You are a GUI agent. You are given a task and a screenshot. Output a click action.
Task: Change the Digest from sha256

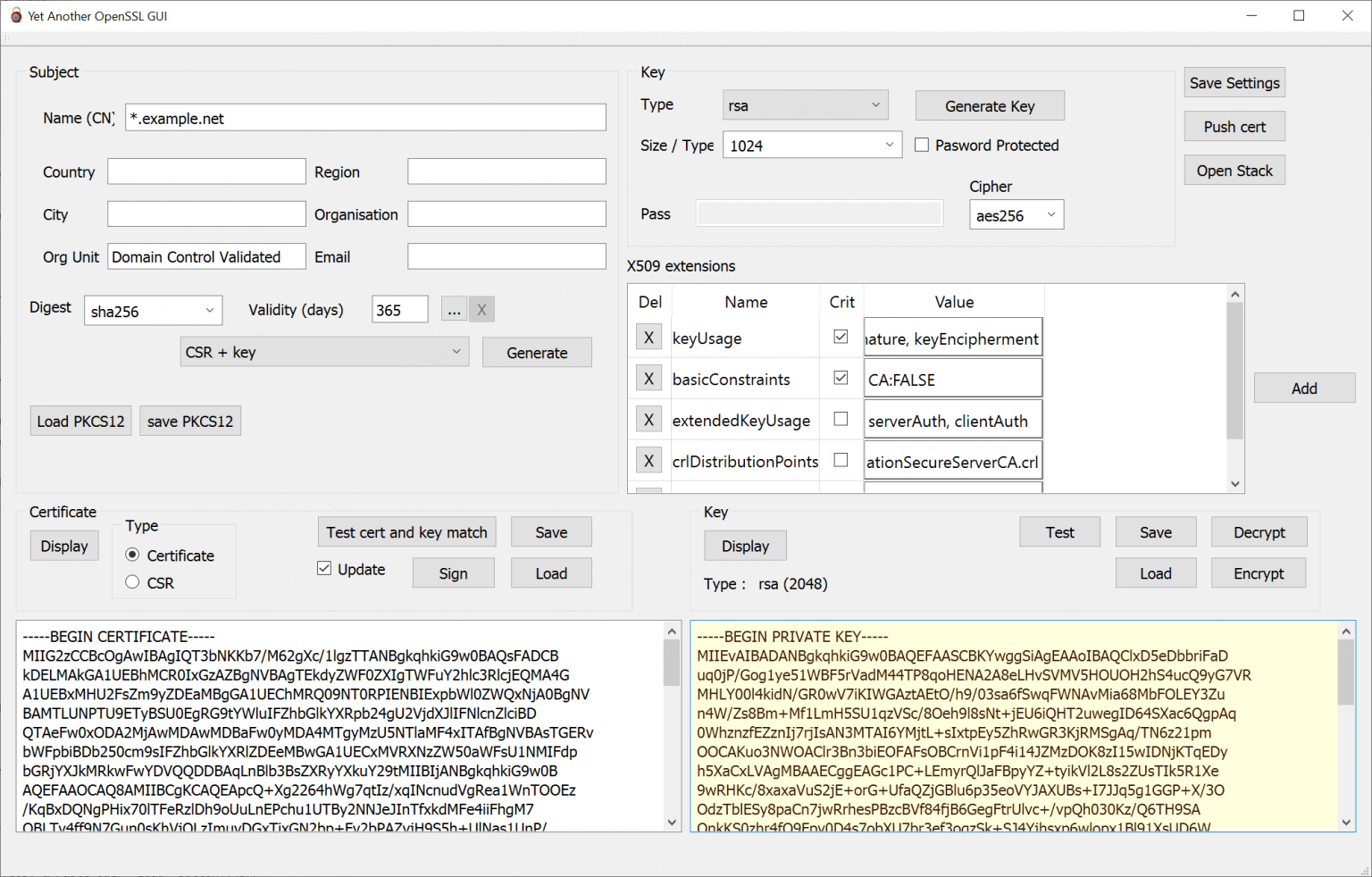tap(153, 310)
